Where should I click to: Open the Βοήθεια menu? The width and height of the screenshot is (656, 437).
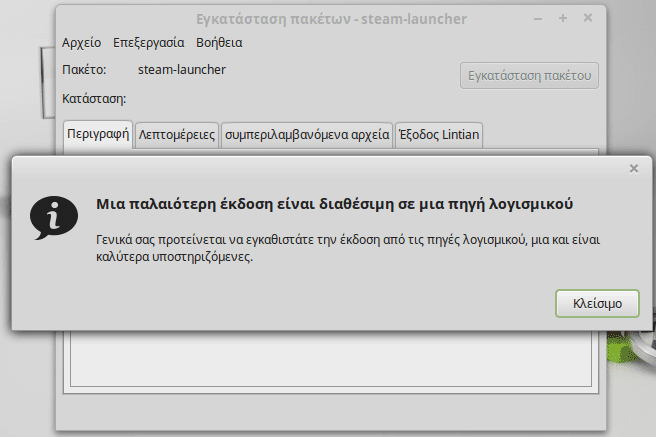(219, 43)
